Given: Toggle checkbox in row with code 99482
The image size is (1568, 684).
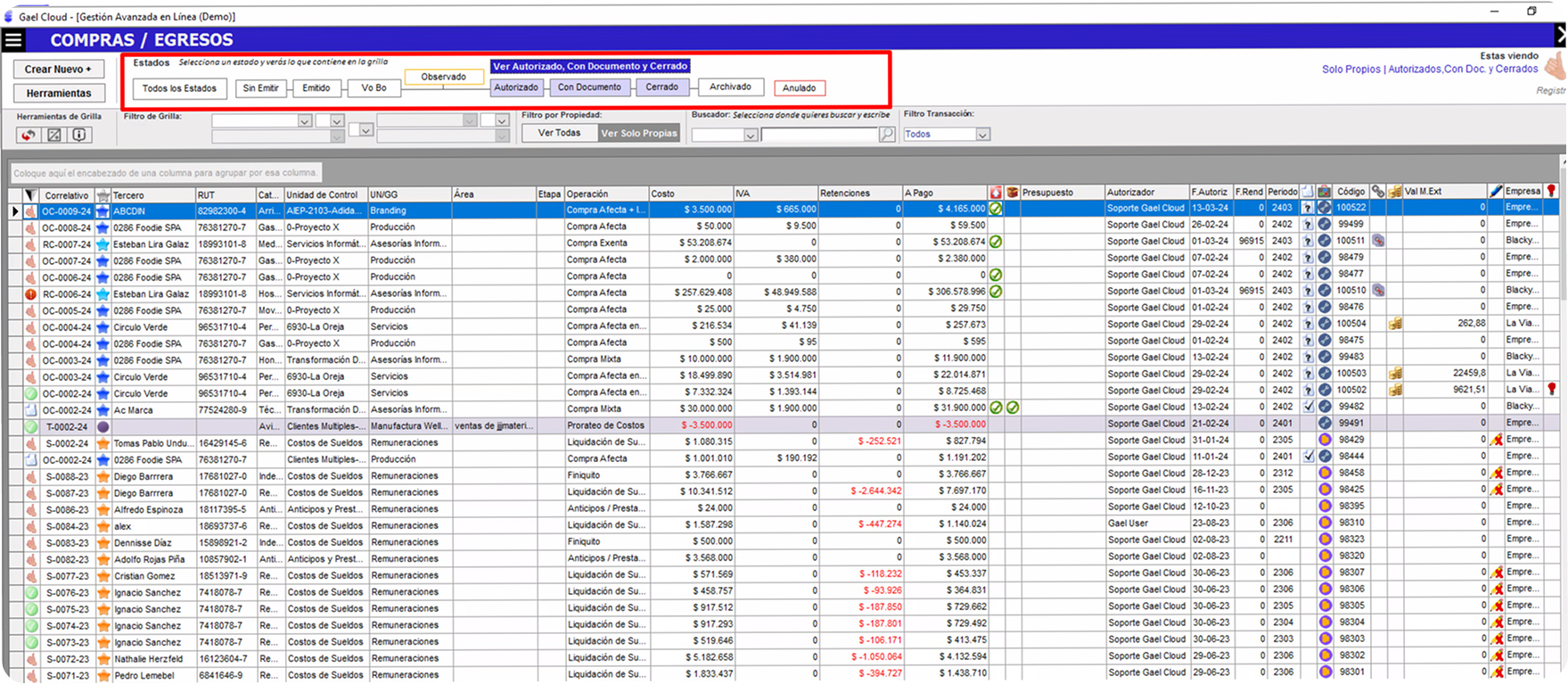Looking at the screenshot, I should click(1308, 407).
